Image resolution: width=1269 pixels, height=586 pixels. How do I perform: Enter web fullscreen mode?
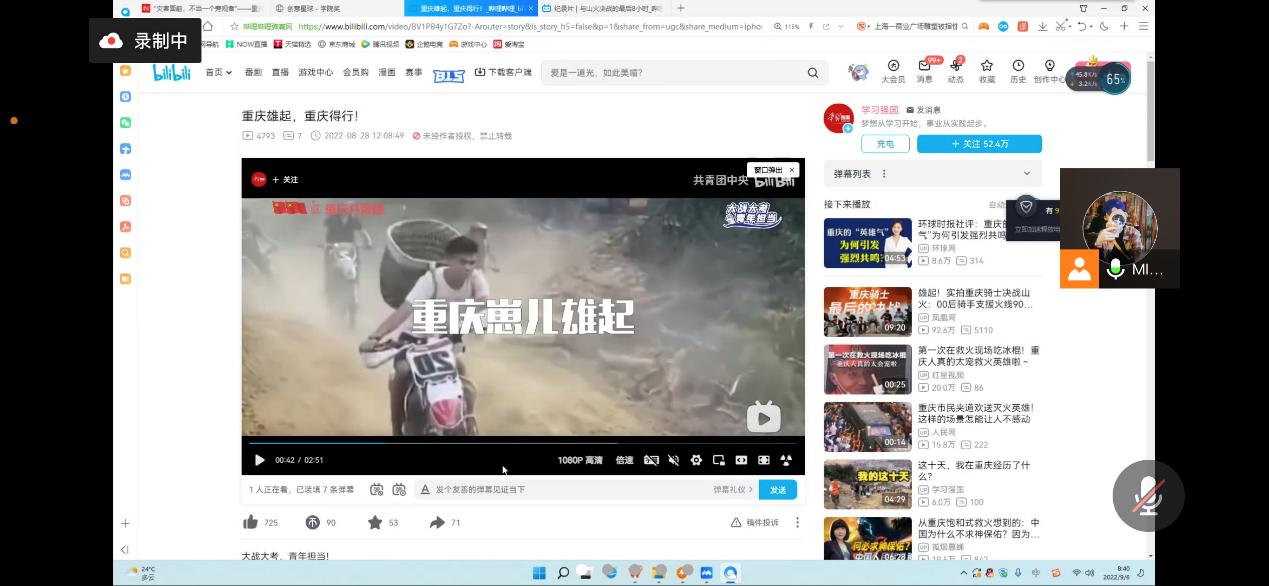coord(763,460)
